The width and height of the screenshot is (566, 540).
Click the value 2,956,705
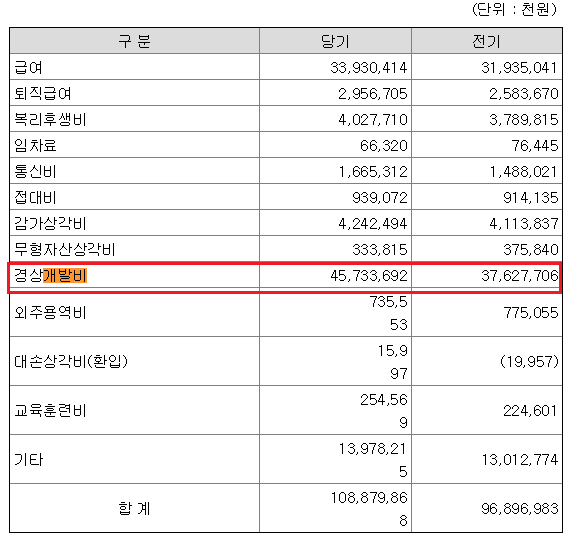(x=373, y=94)
